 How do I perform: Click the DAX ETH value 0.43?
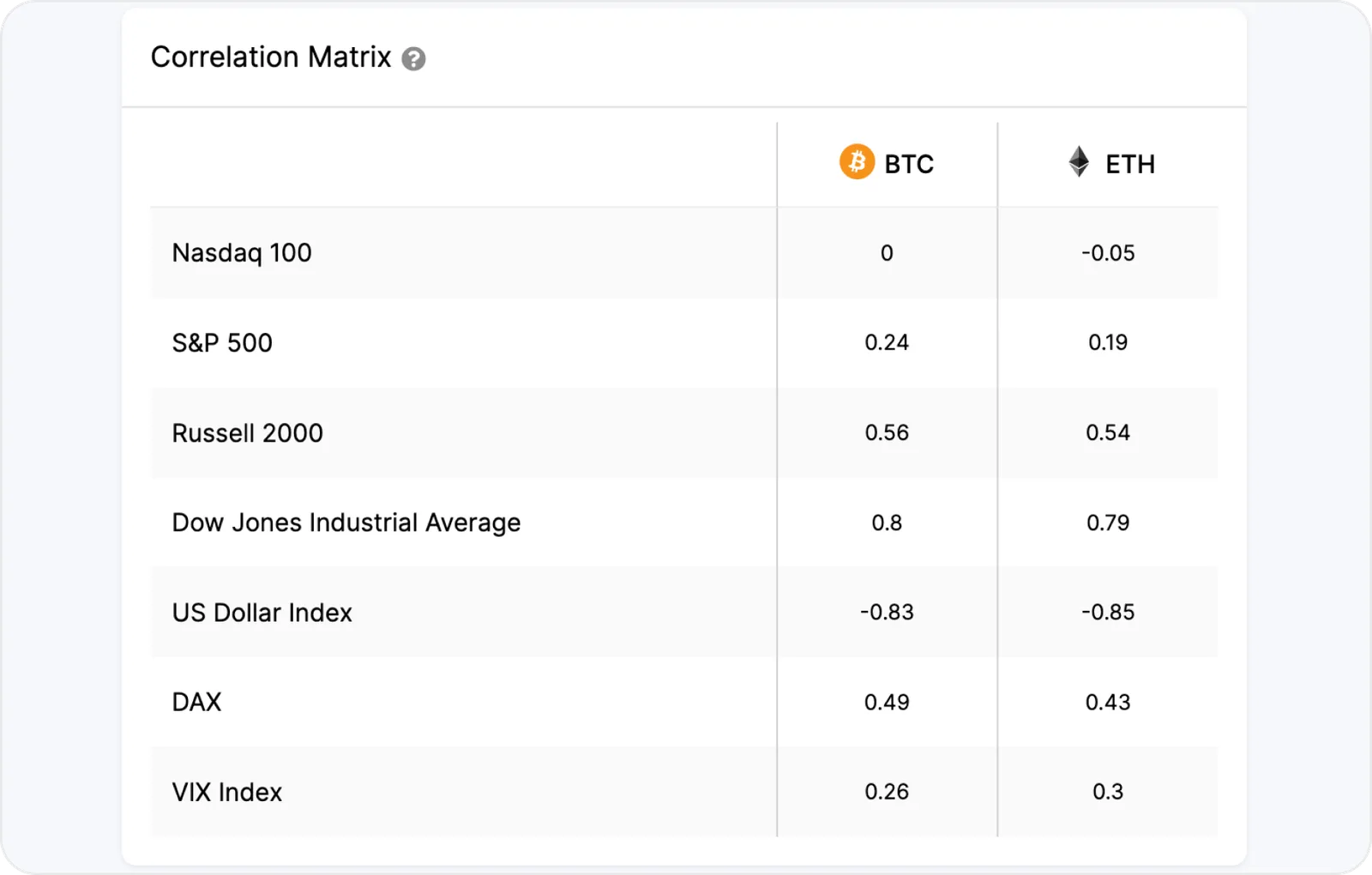pos(1108,702)
